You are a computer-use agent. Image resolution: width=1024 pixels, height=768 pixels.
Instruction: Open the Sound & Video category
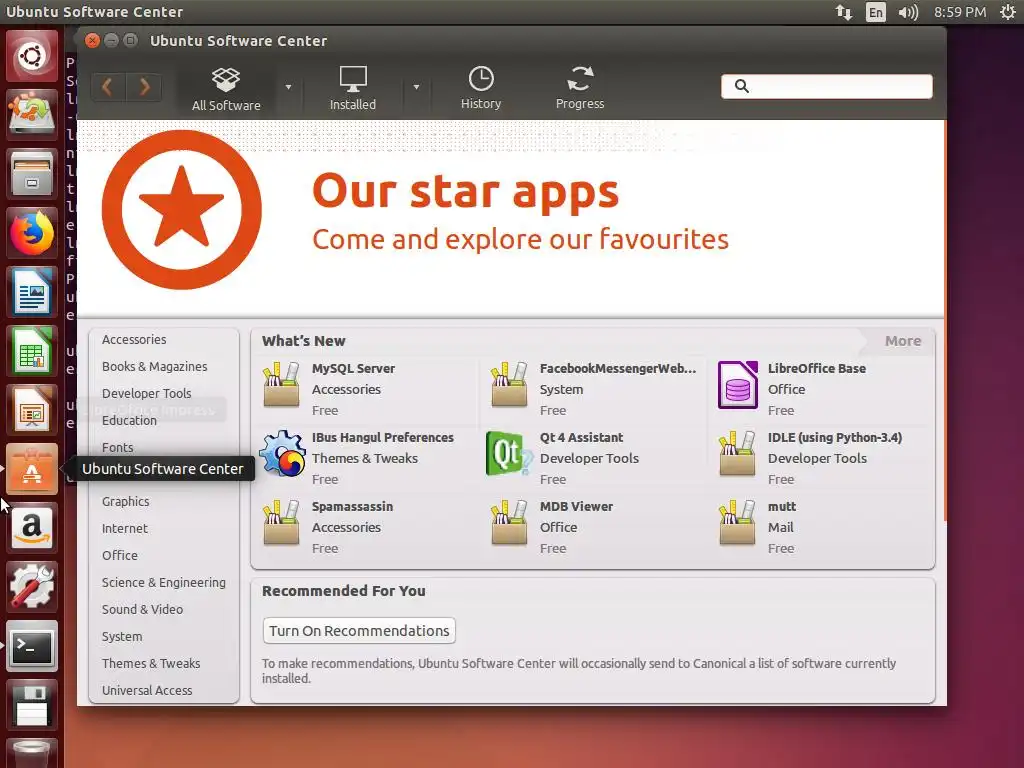pyautogui.click(x=142, y=609)
